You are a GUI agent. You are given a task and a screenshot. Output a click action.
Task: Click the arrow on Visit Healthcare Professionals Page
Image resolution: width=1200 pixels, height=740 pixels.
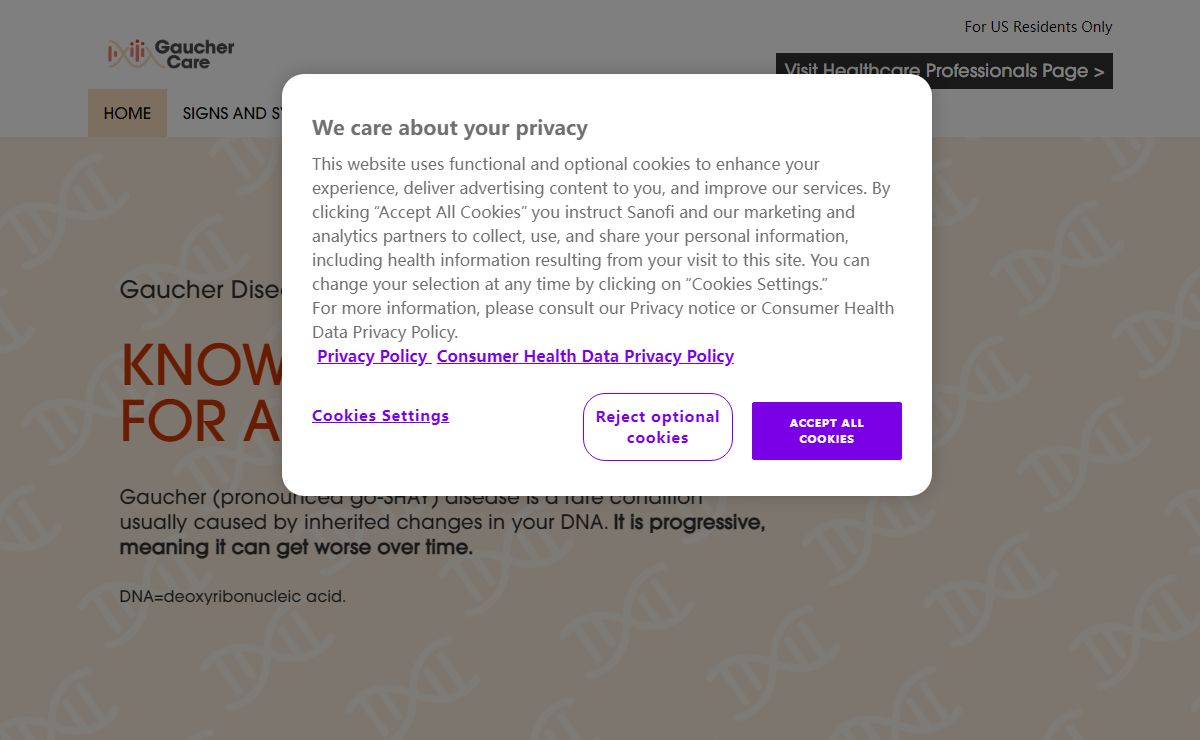[1098, 71]
